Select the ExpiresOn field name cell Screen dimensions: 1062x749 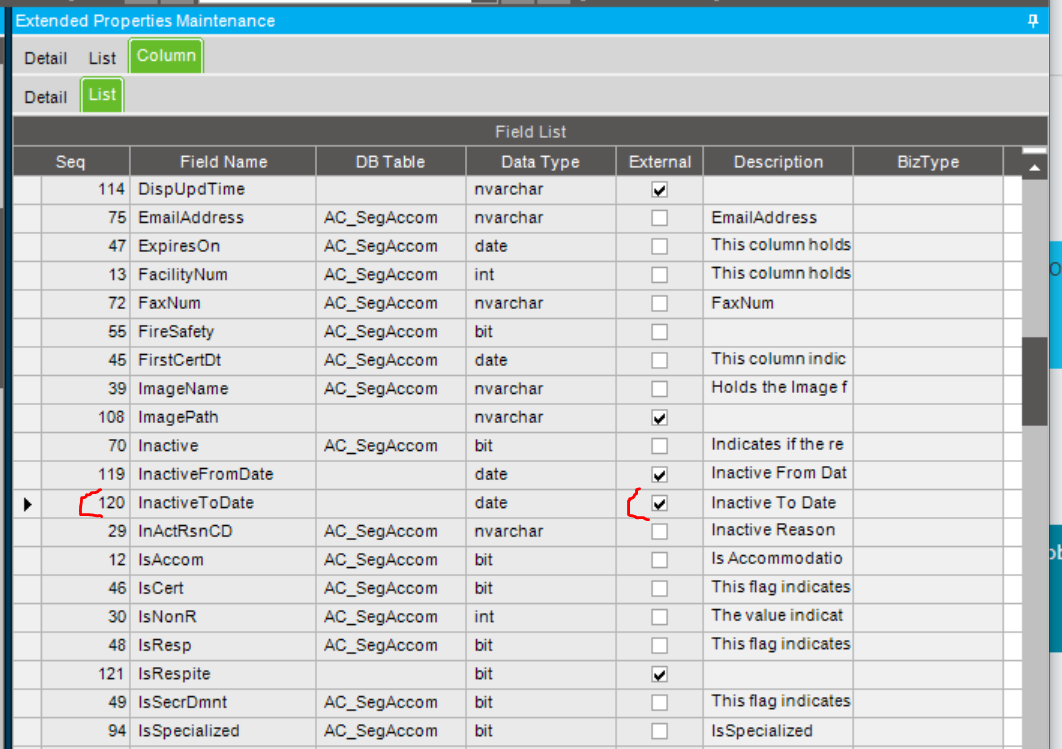223,247
